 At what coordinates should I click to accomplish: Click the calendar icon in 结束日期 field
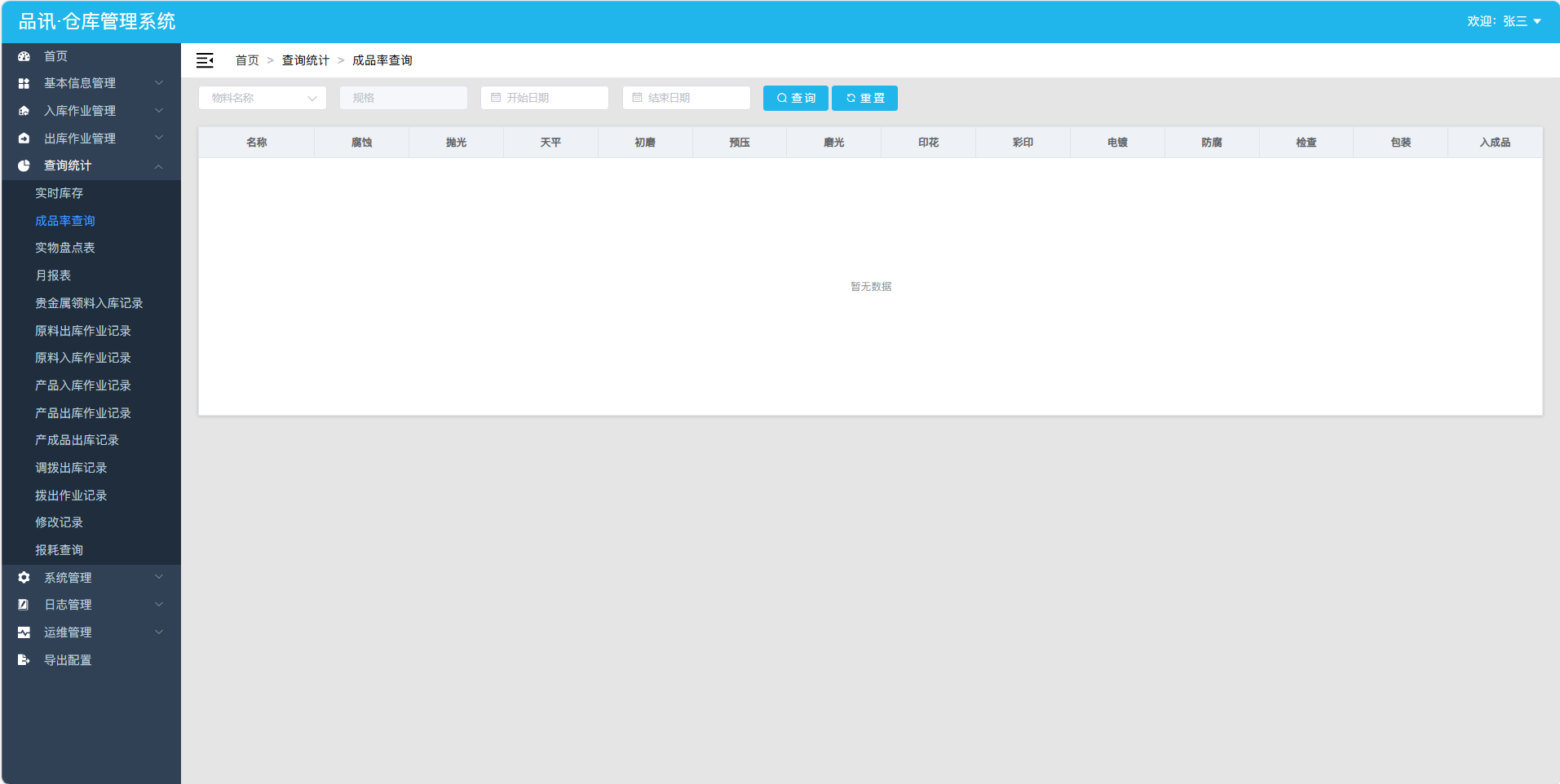(637, 98)
